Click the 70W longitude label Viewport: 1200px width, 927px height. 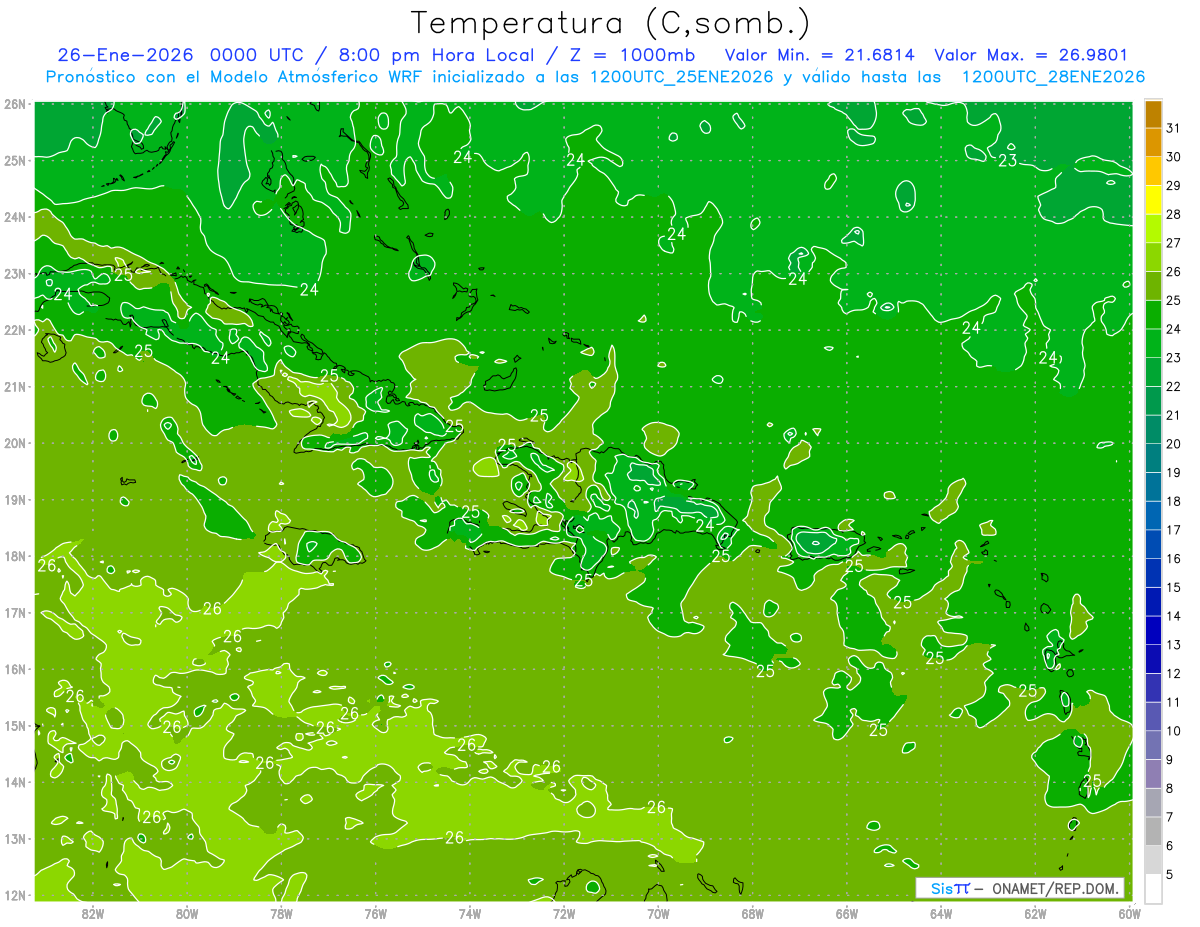click(658, 913)
